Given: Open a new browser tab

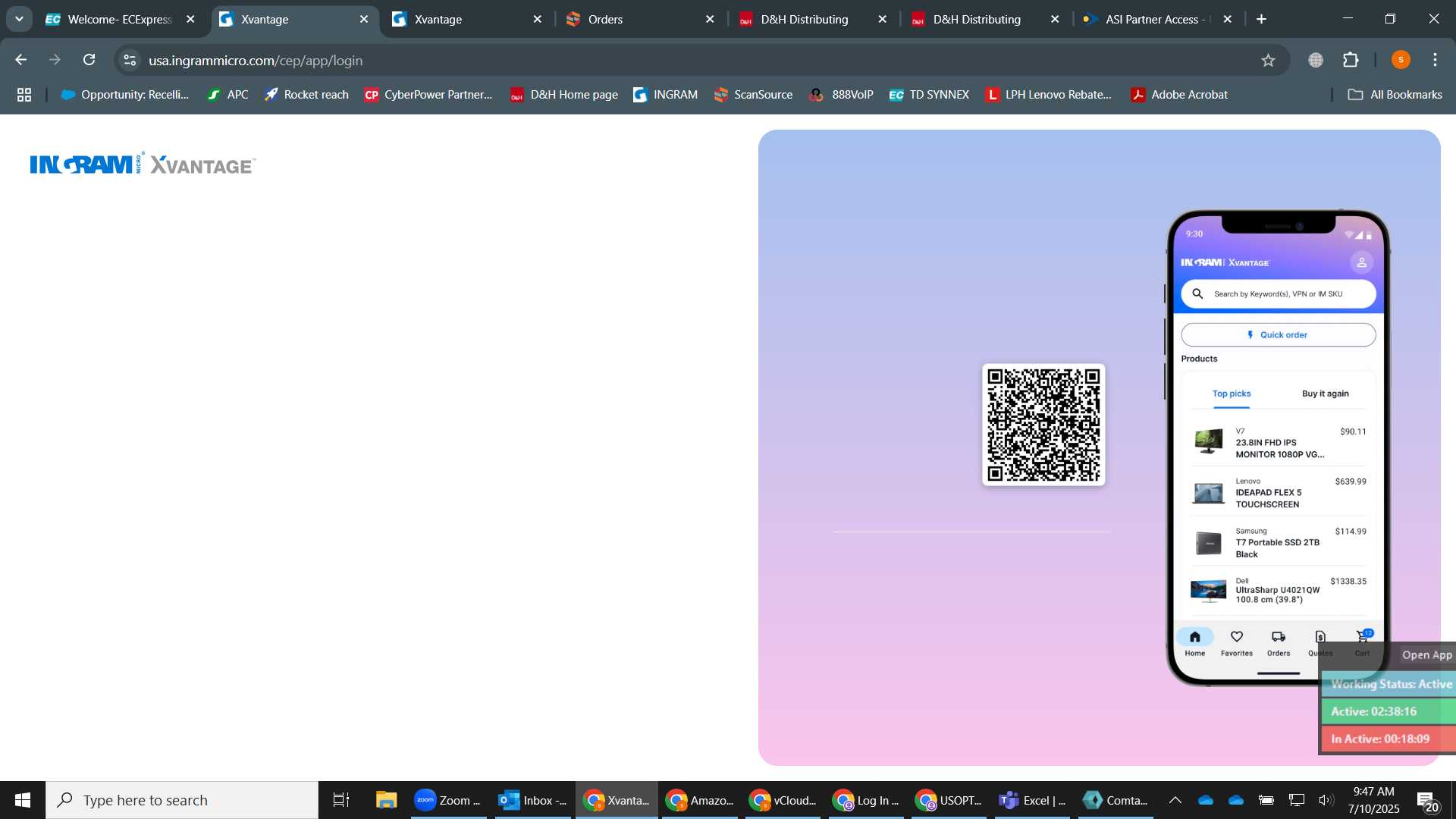Looking at the screenshot, I should tap(1262, 19).
